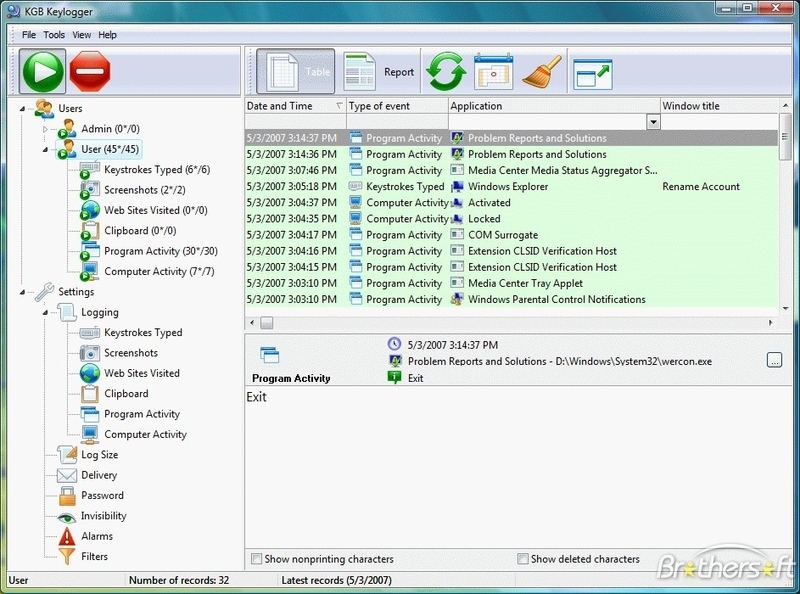This screenshot has height=594, width=800.
Task: Refresh the log with green arrows icon
Action: [446, 71]
